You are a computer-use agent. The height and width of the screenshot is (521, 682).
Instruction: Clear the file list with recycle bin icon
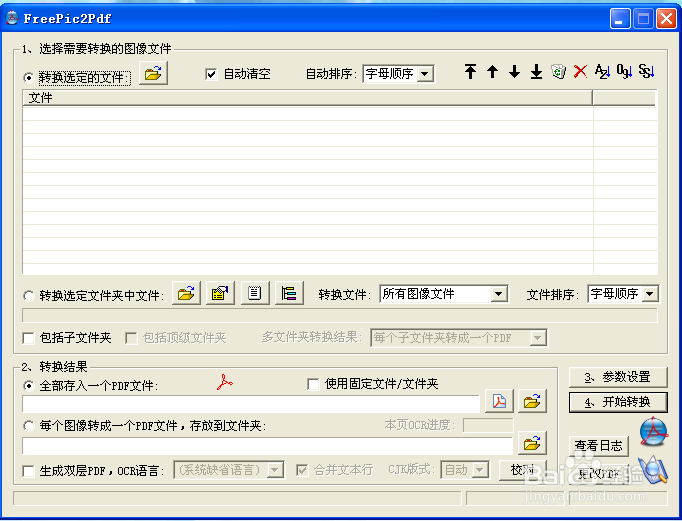(558, 71)
